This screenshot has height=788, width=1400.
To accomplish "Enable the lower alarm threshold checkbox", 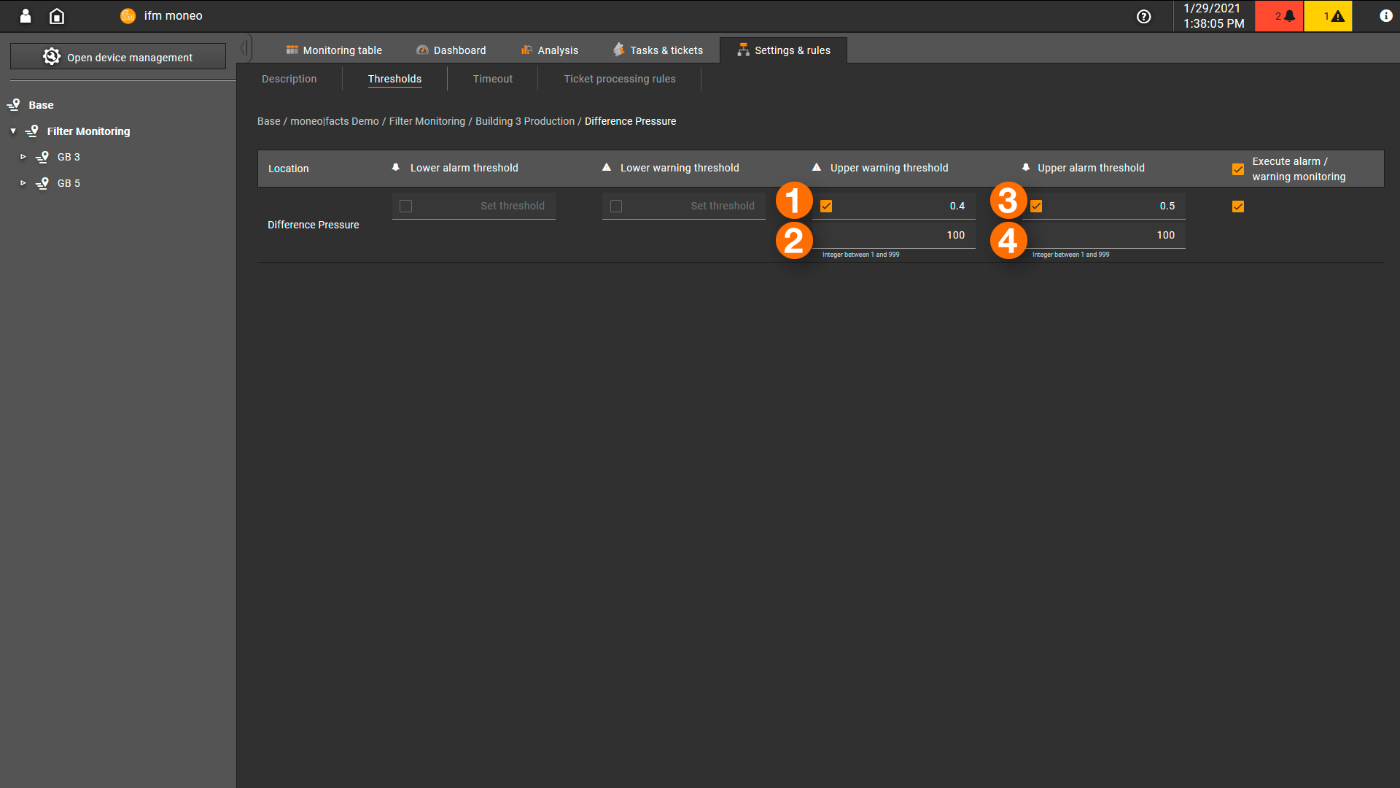I will pyautogui.click(x=405, y=206).
